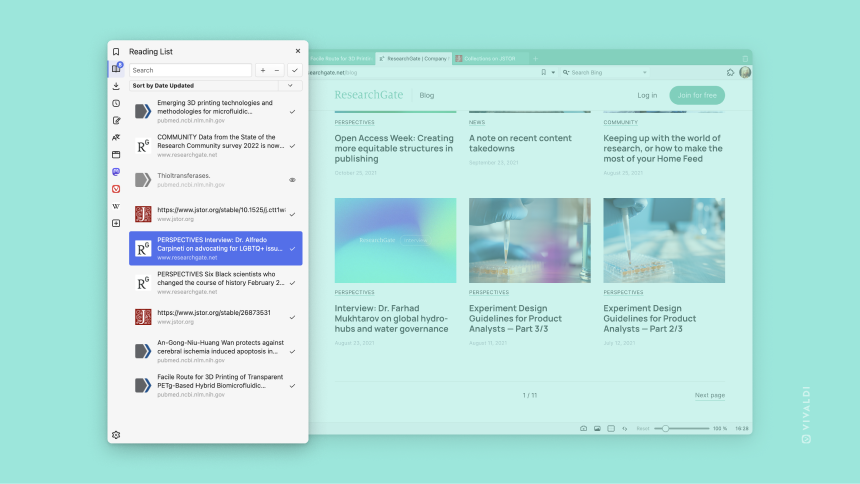
Task: Open An-Gong-Niu-Huang Wan reading list entry
Action: tap(216, 352)
